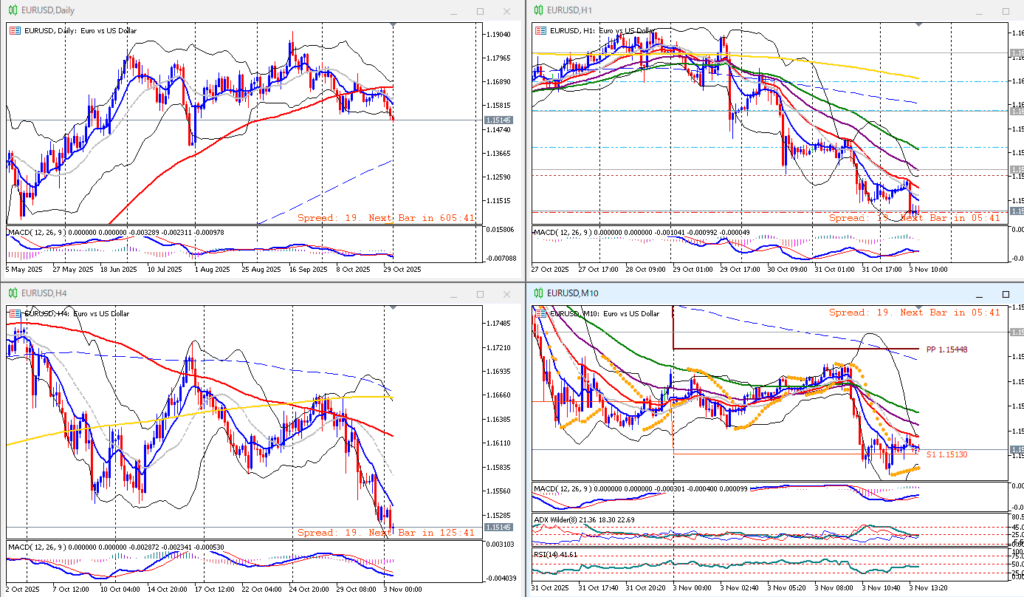Viewport: 1024px width, 597px height.
Task: Click the chart shift triangle on the H4 chart
Action: 394,304
